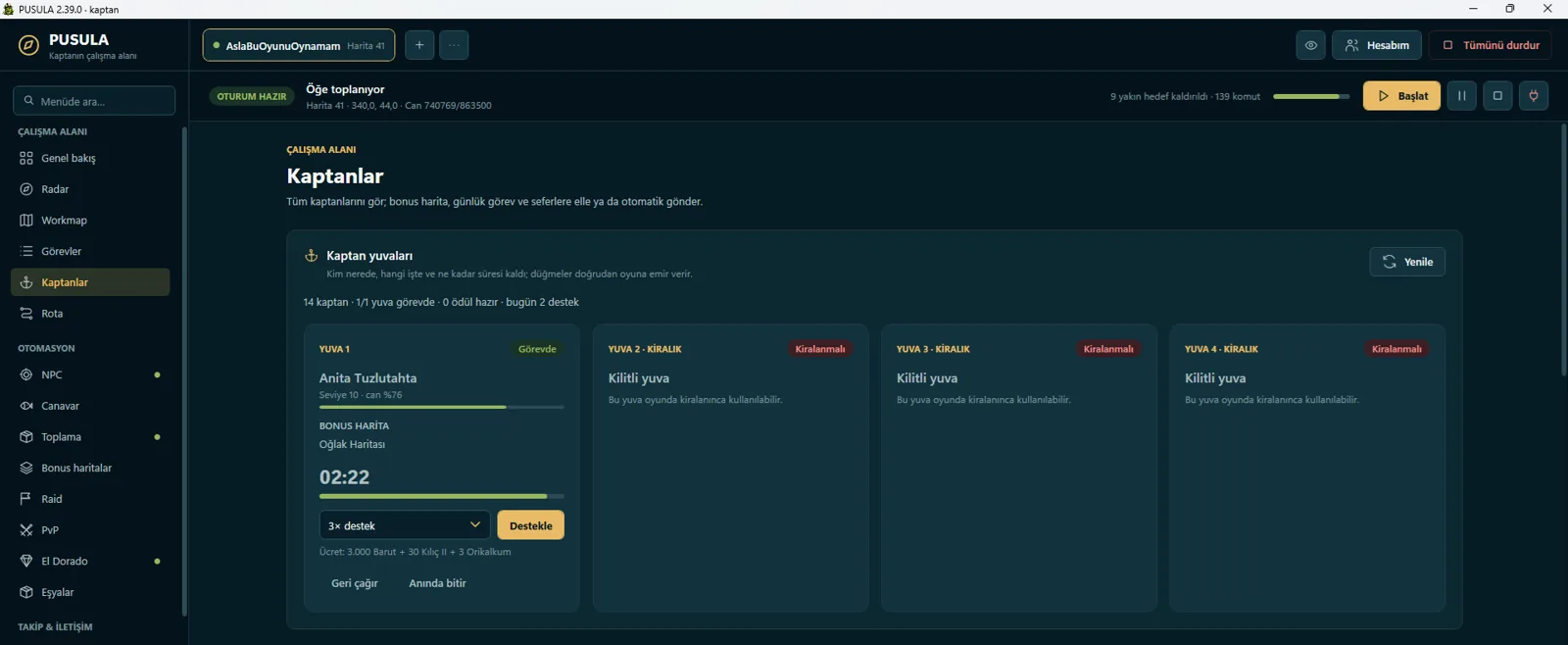Click Tümünü durdur to stop all
The image size is (1568, 645).
click(1491, 45)
